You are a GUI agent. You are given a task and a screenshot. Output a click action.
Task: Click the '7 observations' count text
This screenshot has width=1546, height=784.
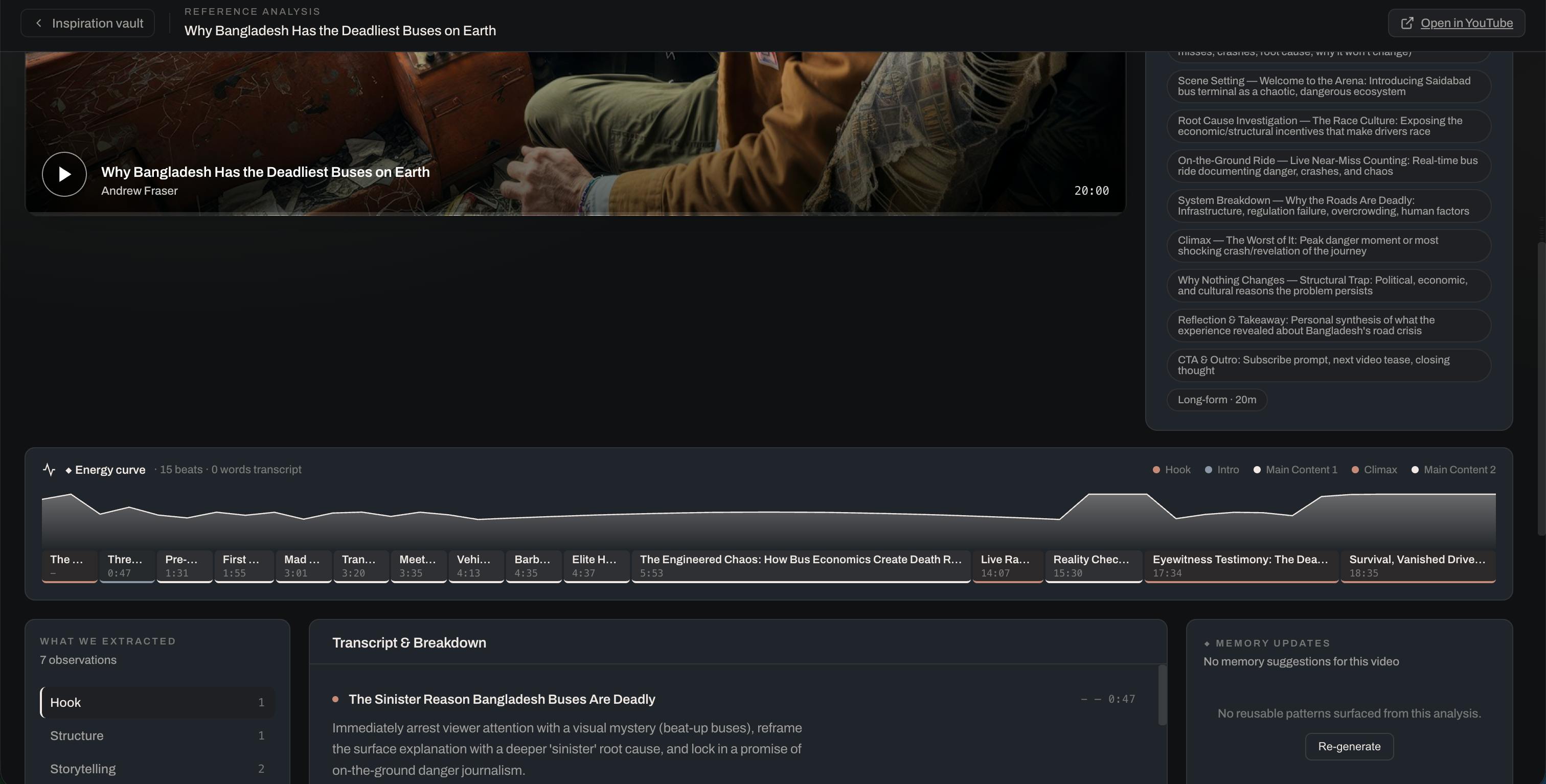point(78,660)
